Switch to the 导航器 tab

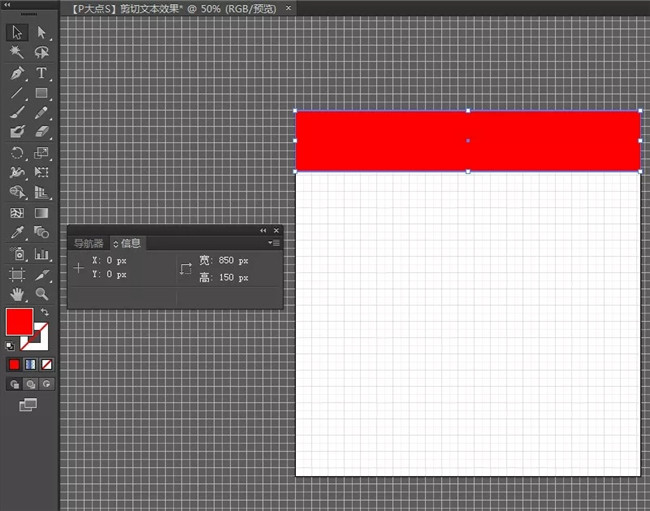pyautogui.click(x=88, y=243)
